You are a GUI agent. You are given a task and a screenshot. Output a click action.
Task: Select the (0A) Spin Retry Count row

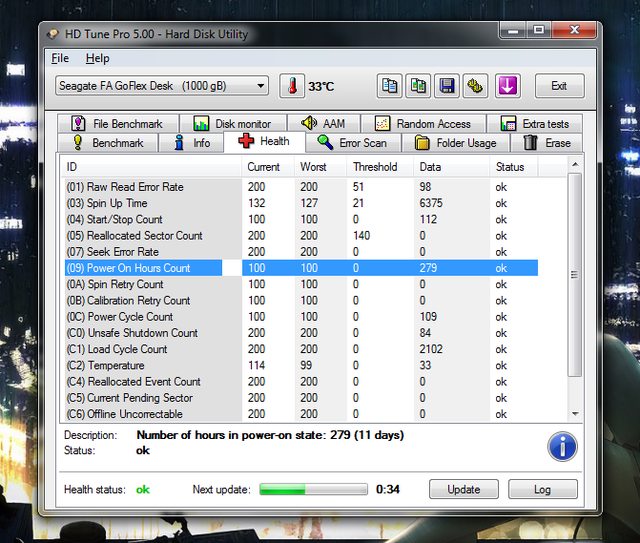tap(301, 284)
